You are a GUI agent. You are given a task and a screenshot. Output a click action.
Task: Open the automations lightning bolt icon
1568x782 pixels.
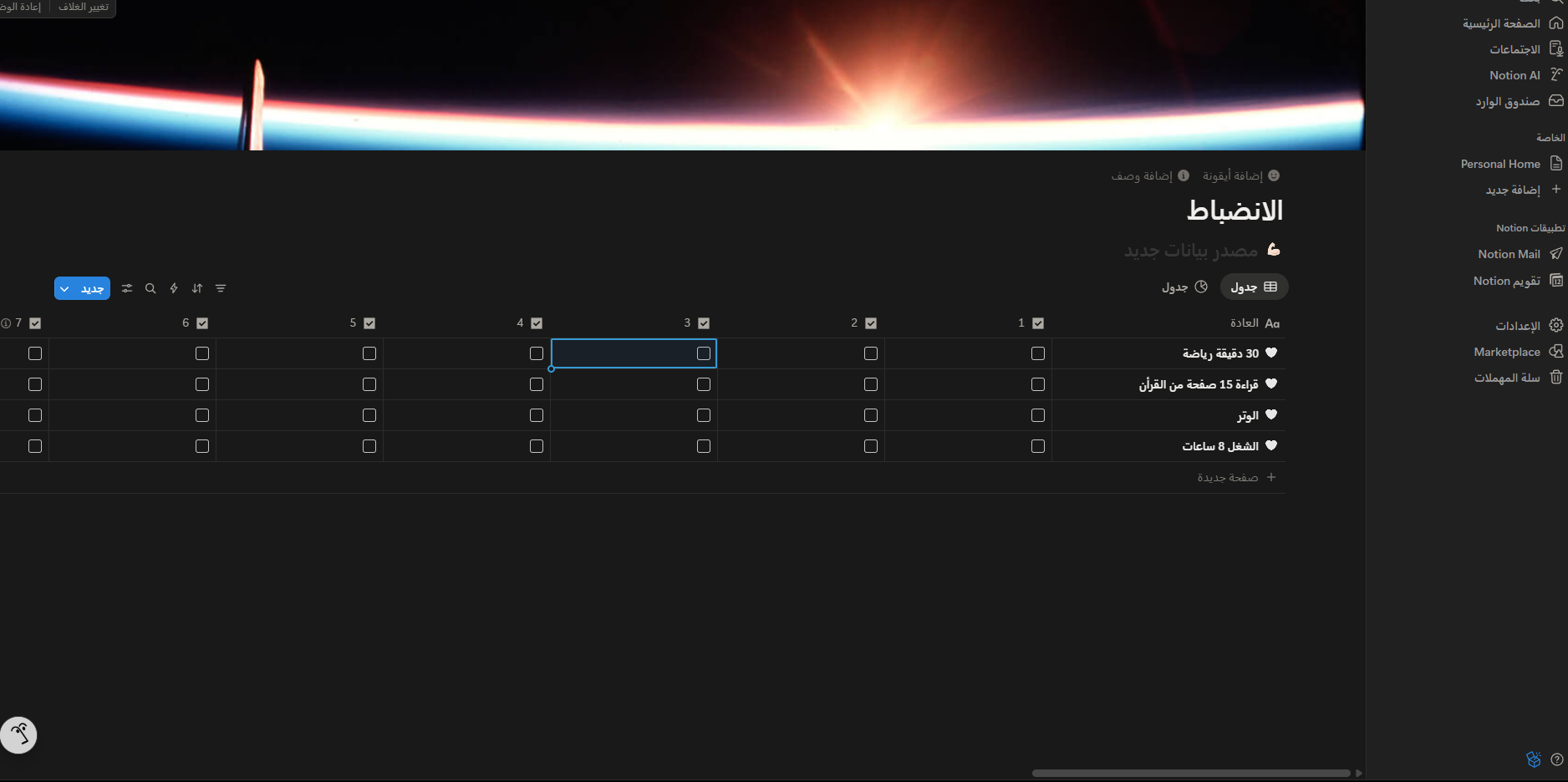pos(174,288)
